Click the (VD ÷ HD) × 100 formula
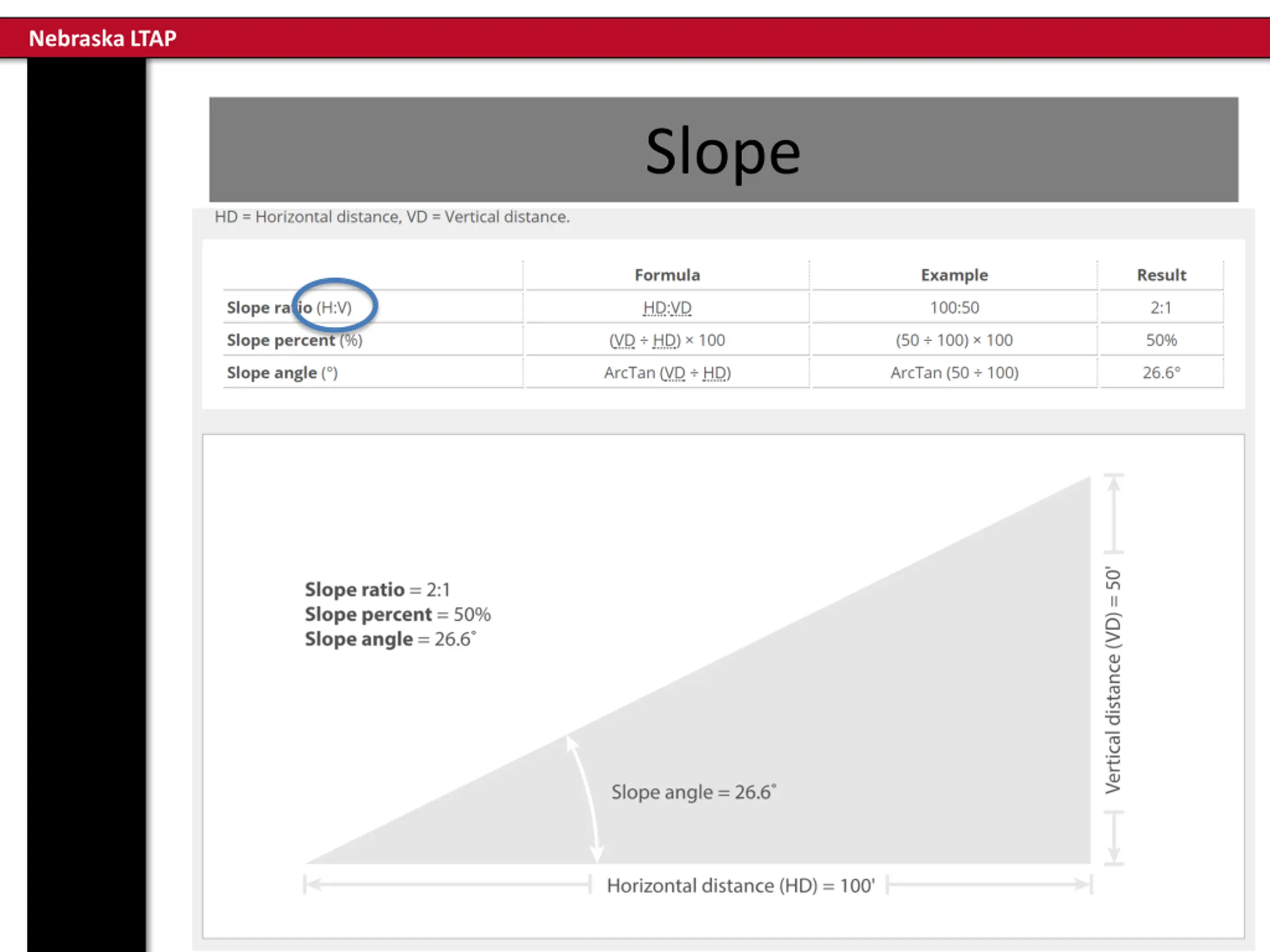This screenshot has width=1270, height=952. pyautogui.click(x=667, y=340)
